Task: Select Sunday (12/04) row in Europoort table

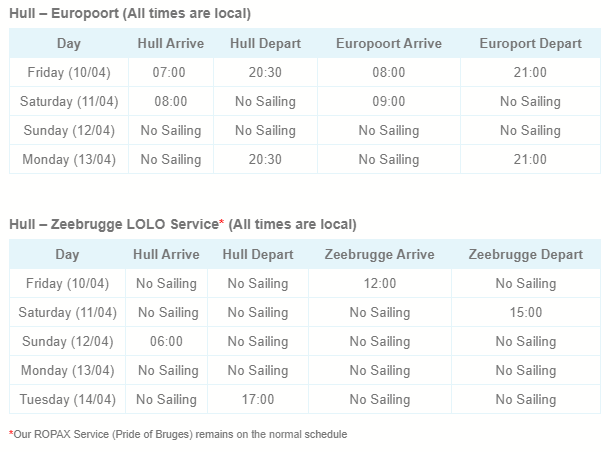Action: pos(305,130)
